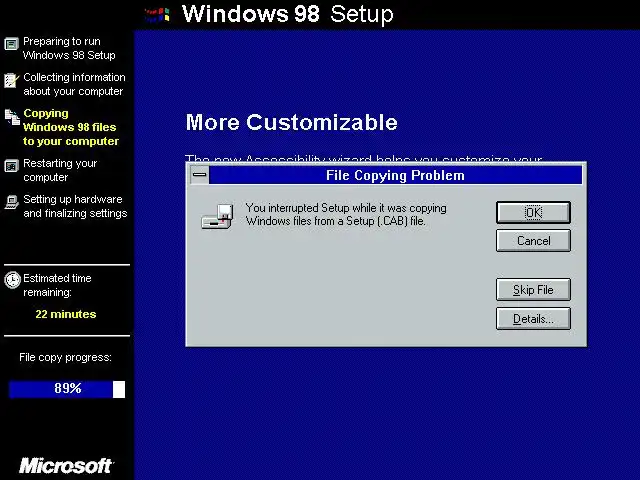Screen dimensions: 640x480
Task: Click the "Setting up hardware and finalizing settings" text
Action: (x=75, y=206)
